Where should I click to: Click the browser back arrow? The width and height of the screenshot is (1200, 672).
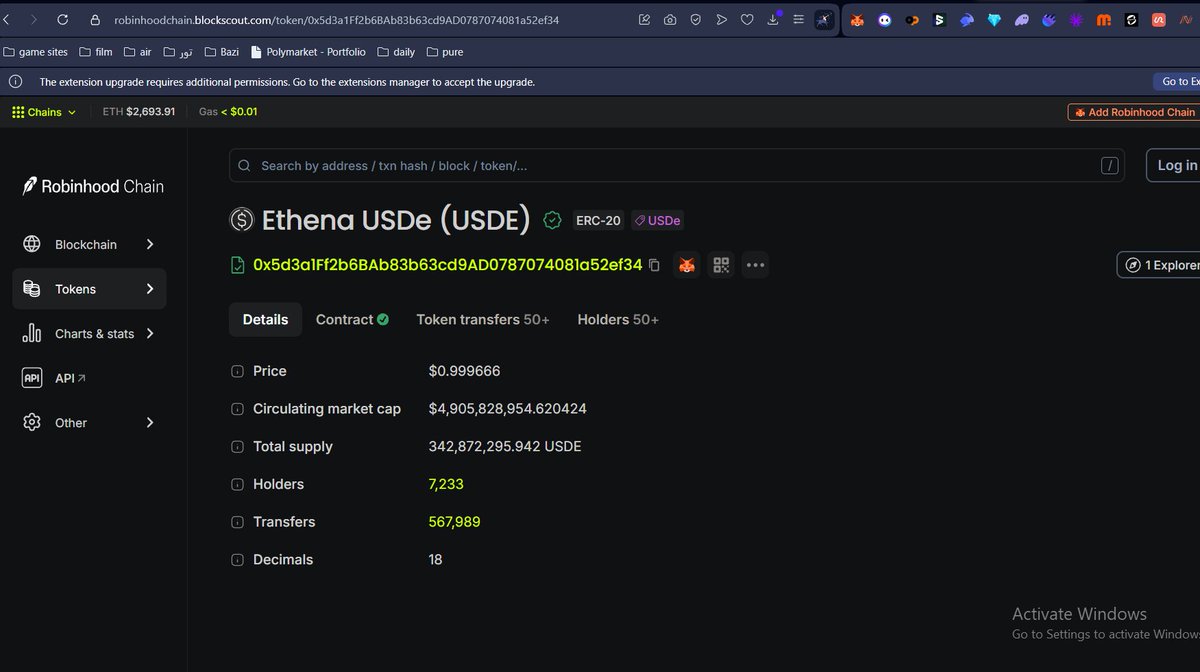[x=8, y=19]
